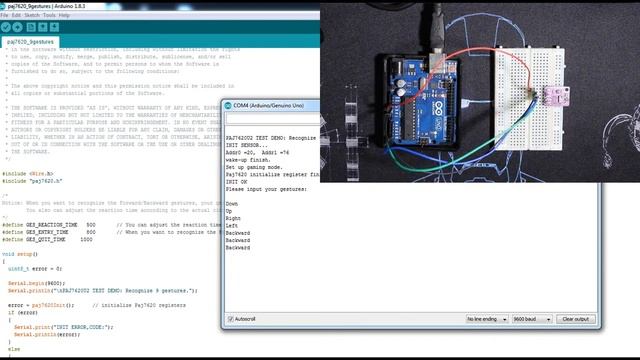Click the 'Down' line in serial output

click(x=232, y=204)
